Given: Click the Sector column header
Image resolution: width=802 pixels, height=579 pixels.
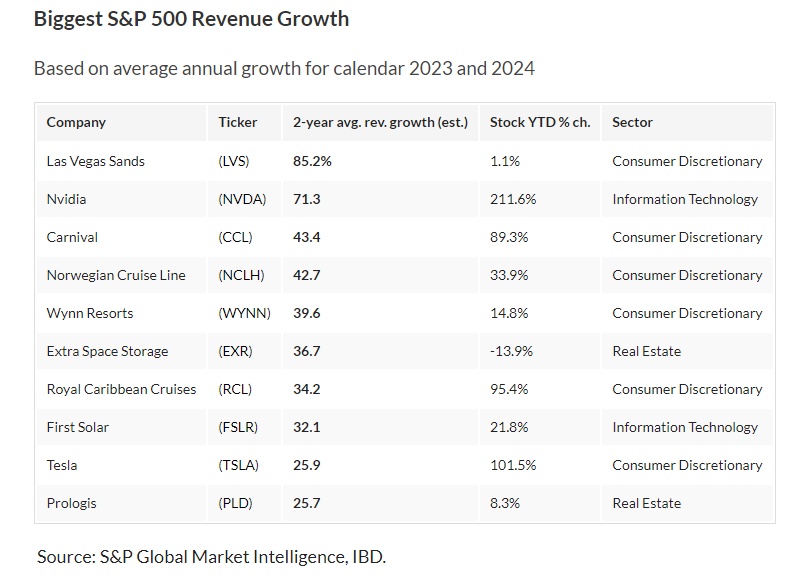Looking at the screenshot, I should click(x=632, y=122).
